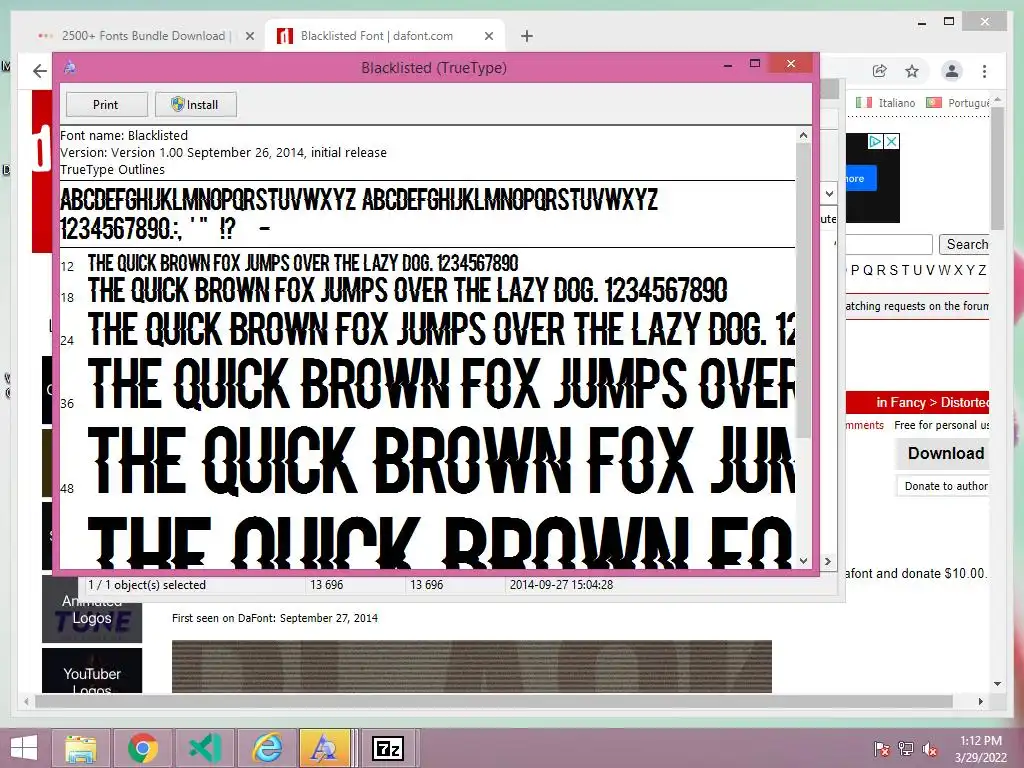Screen dimensions: 1024x768
Task: Click the font viewer title bar icon
Action: point(70,67)
